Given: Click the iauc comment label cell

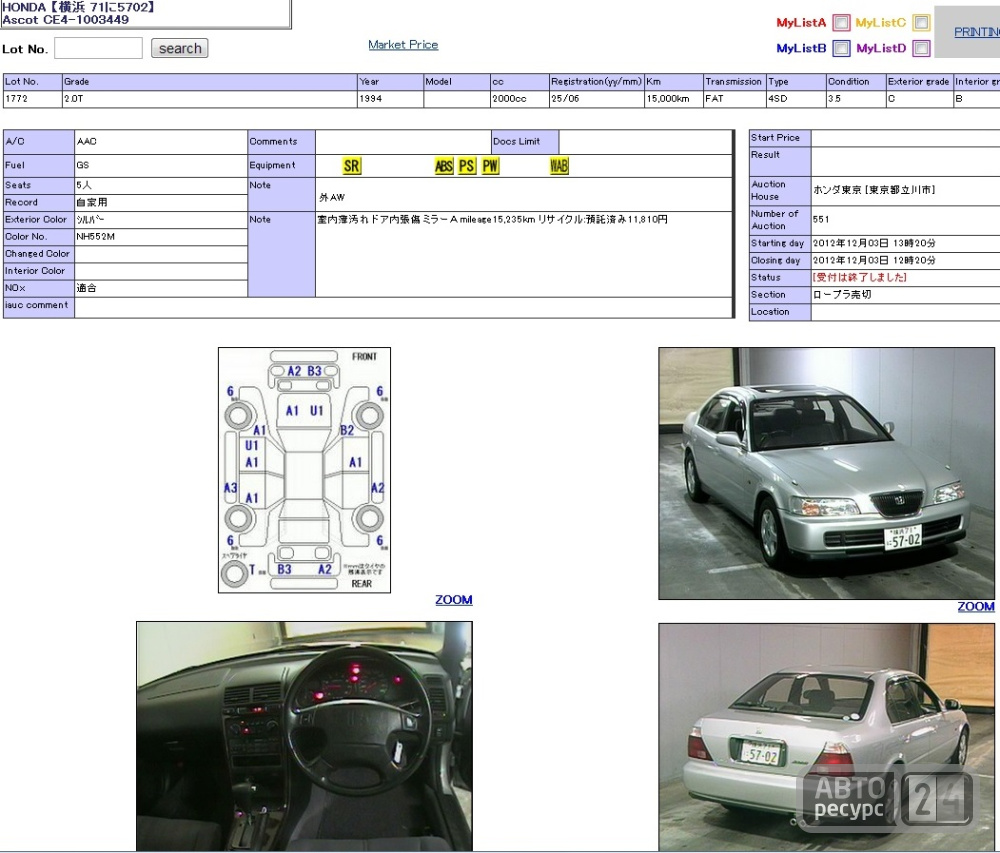Looking at the screenshot, I should [38, 306].
